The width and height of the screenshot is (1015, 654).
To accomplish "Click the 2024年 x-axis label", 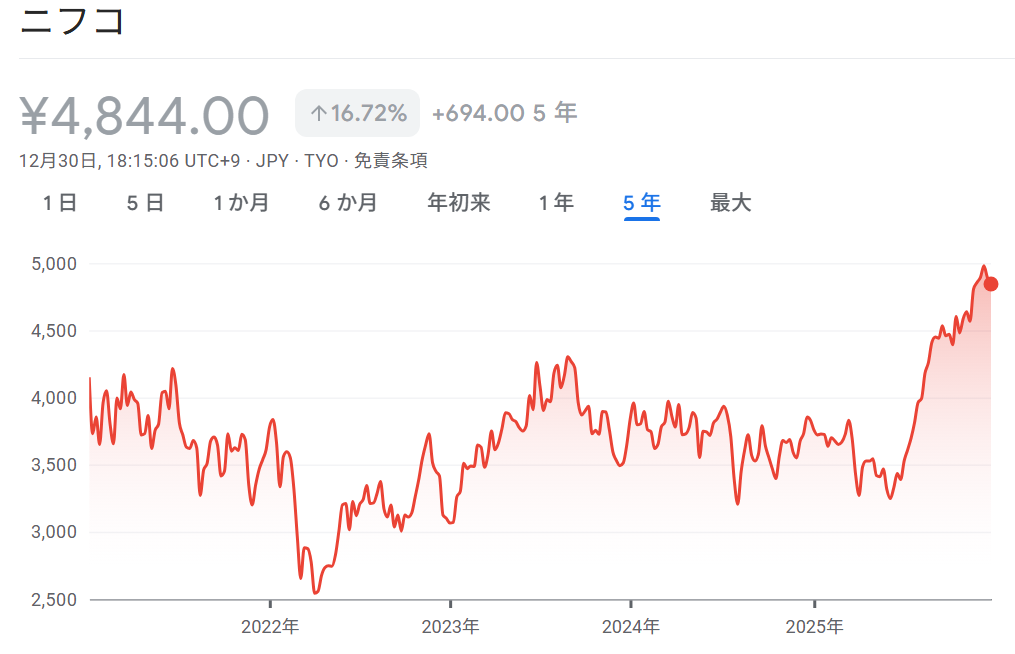I will click(630, 627).
